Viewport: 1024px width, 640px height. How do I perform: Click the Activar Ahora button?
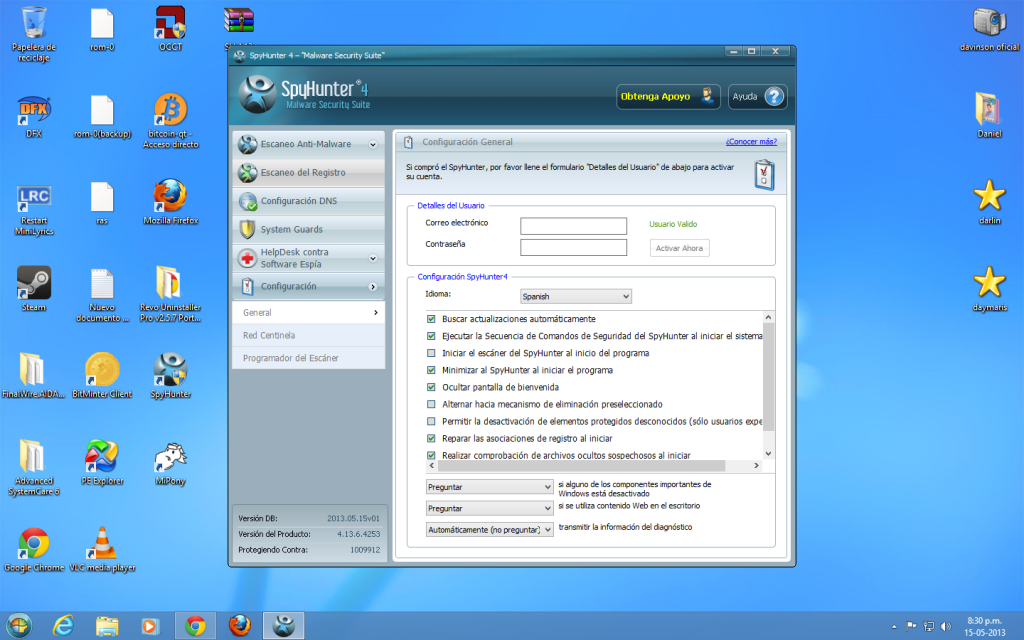click(679, 249)
